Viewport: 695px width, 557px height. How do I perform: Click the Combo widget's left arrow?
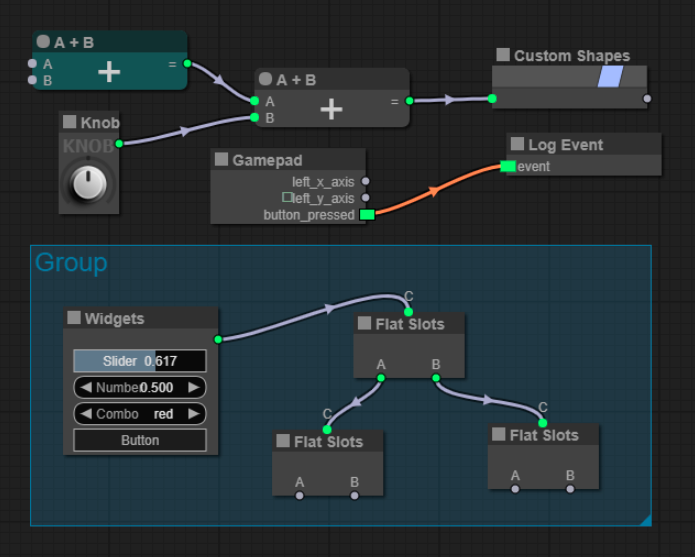pyautogui.click(x=85, y=414)
